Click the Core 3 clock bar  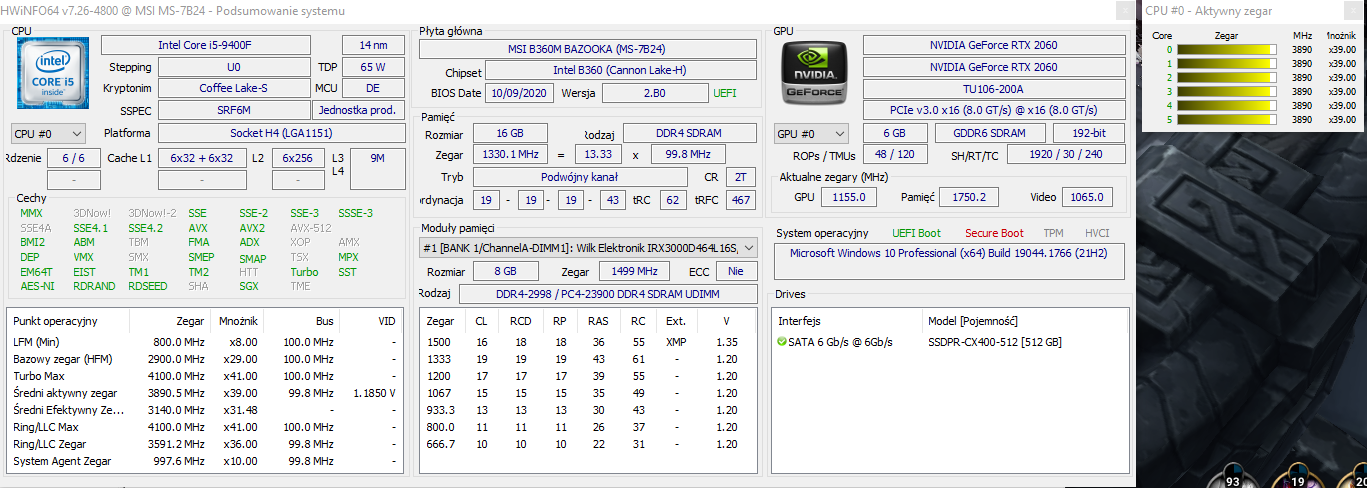click(1227, 91)
